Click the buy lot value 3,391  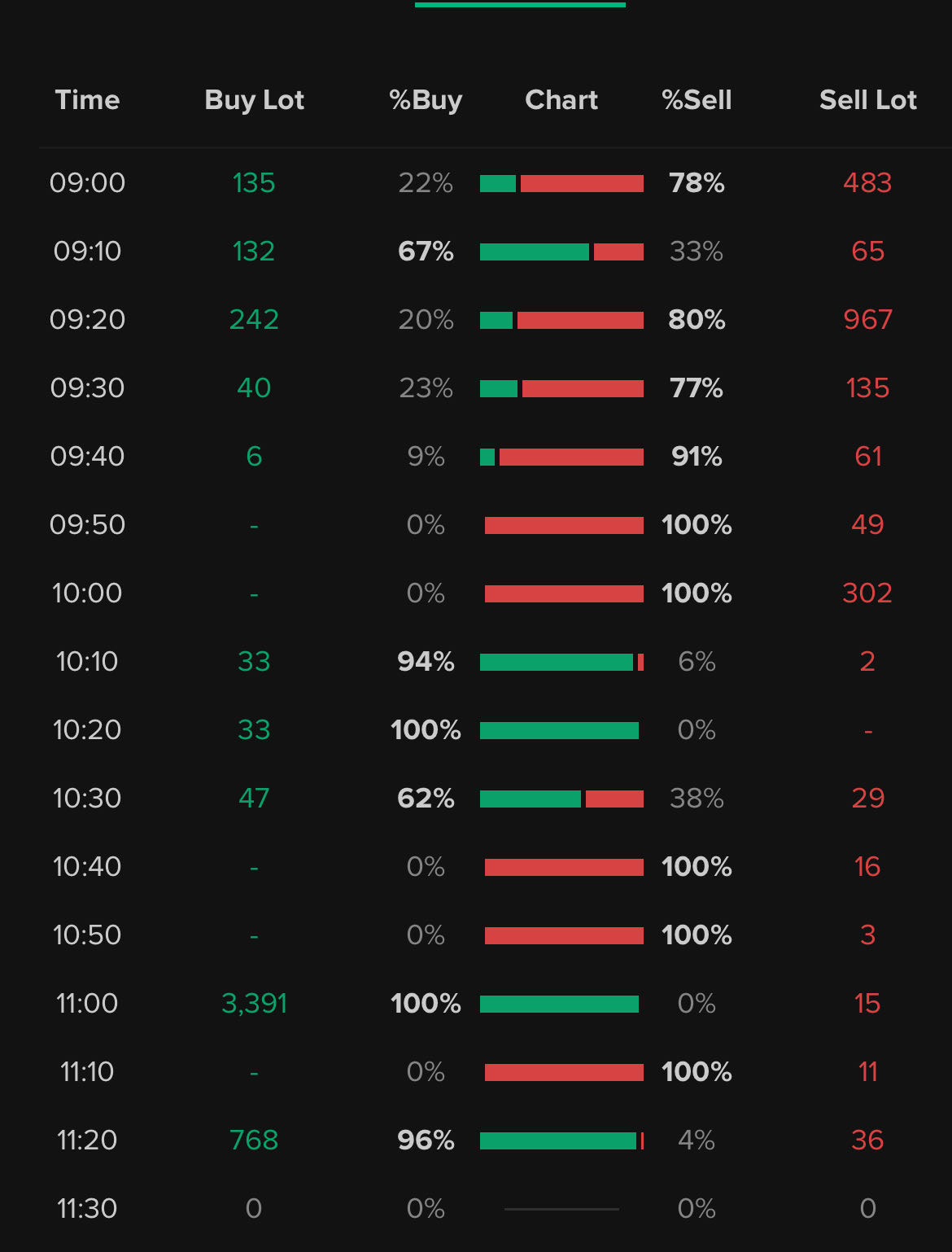(254, 1004)
